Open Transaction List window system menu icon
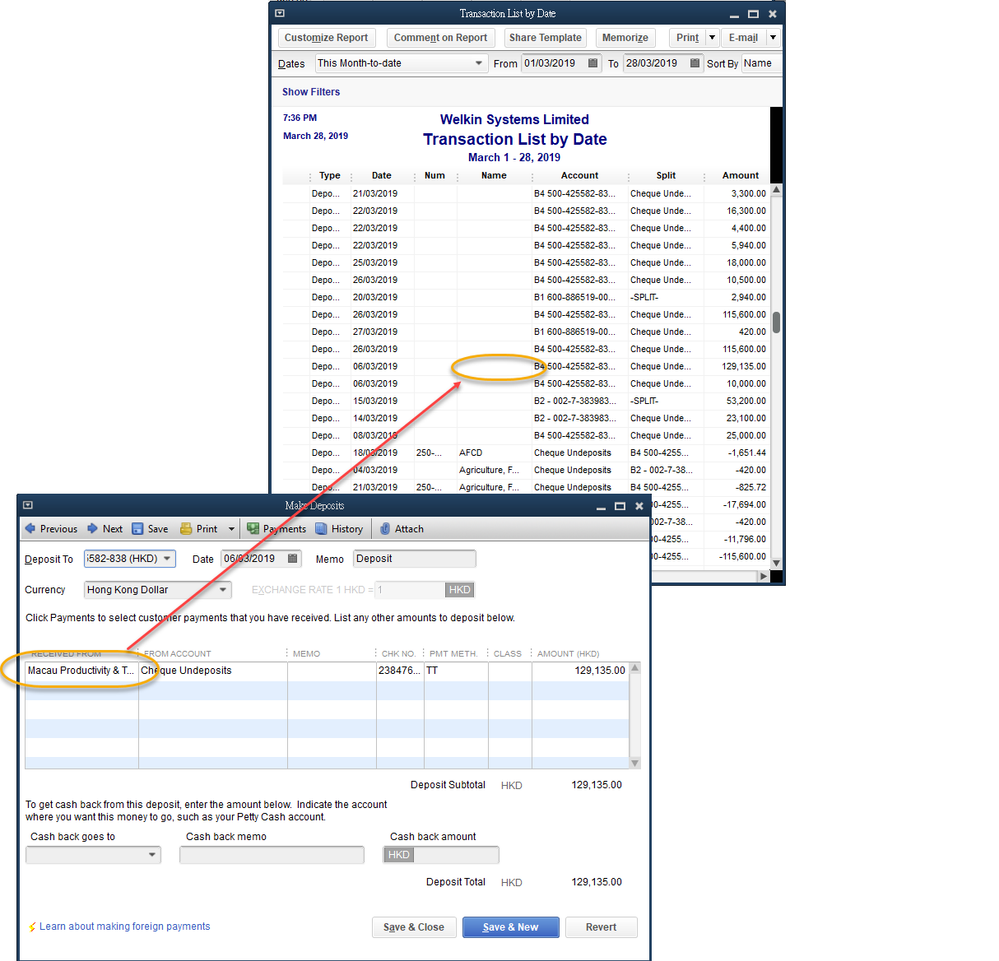This screenshot has width=999, height=961. [x=280, y=13]
